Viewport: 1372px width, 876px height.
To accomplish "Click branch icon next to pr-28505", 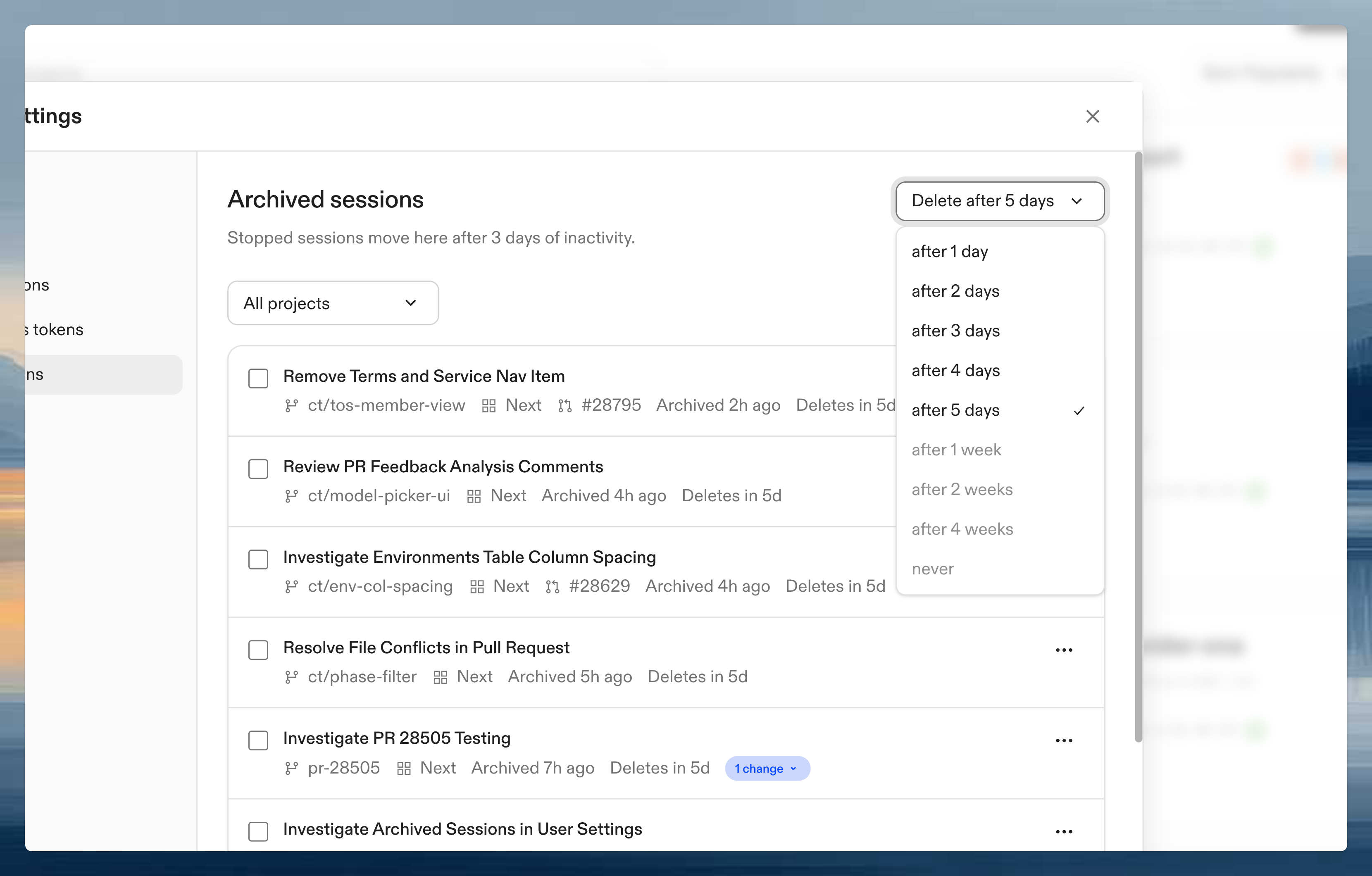I will (291, 768).
